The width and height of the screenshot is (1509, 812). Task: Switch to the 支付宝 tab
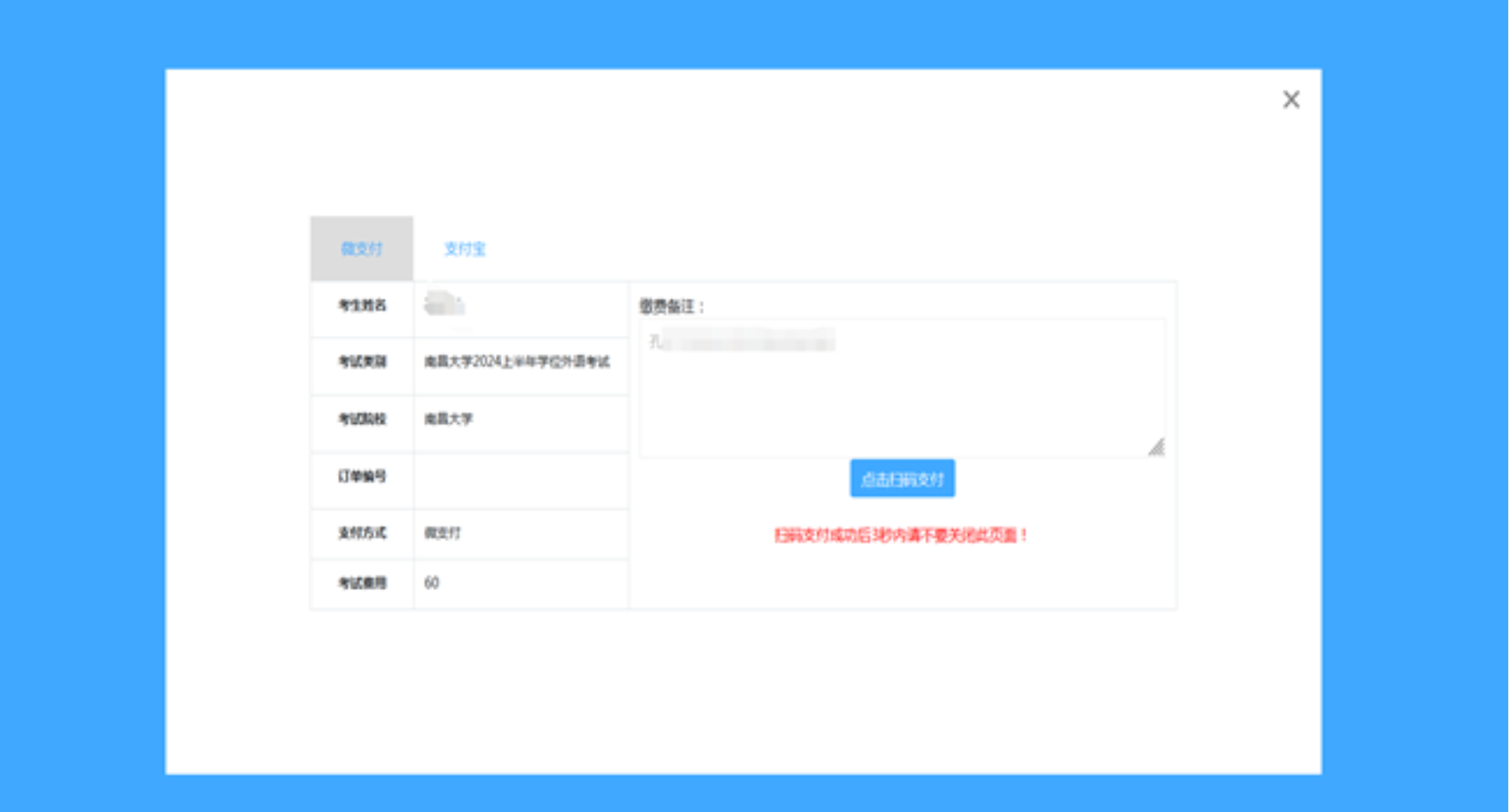(464, 249)
